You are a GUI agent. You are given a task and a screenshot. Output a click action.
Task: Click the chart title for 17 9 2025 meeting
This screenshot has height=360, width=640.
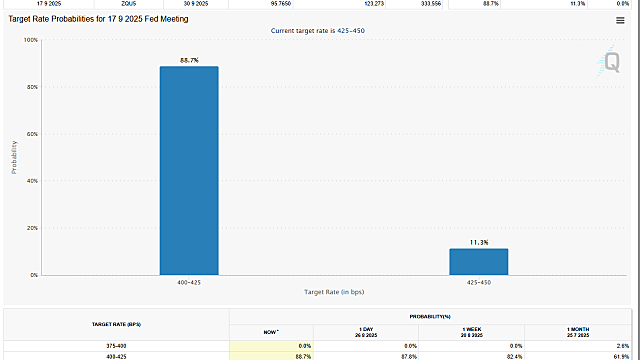(x=98, y=19)
